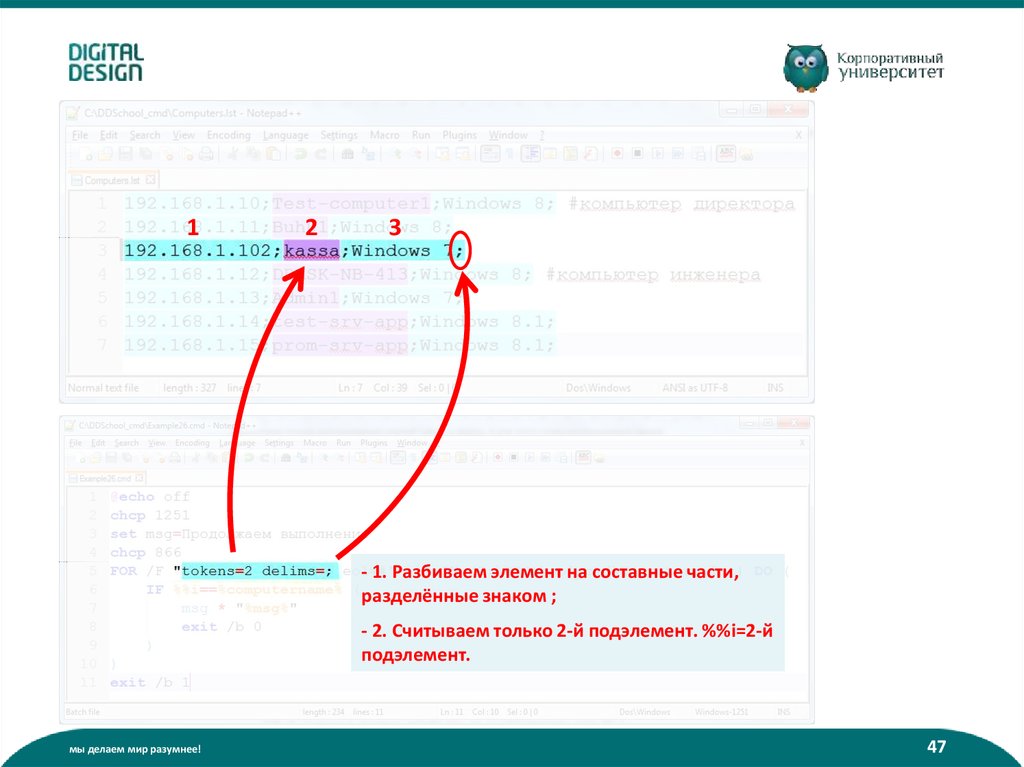Click Zoom Out icon in Computers.lst window
Viewport: 1024px width, 767px height.
click(418, 154)
